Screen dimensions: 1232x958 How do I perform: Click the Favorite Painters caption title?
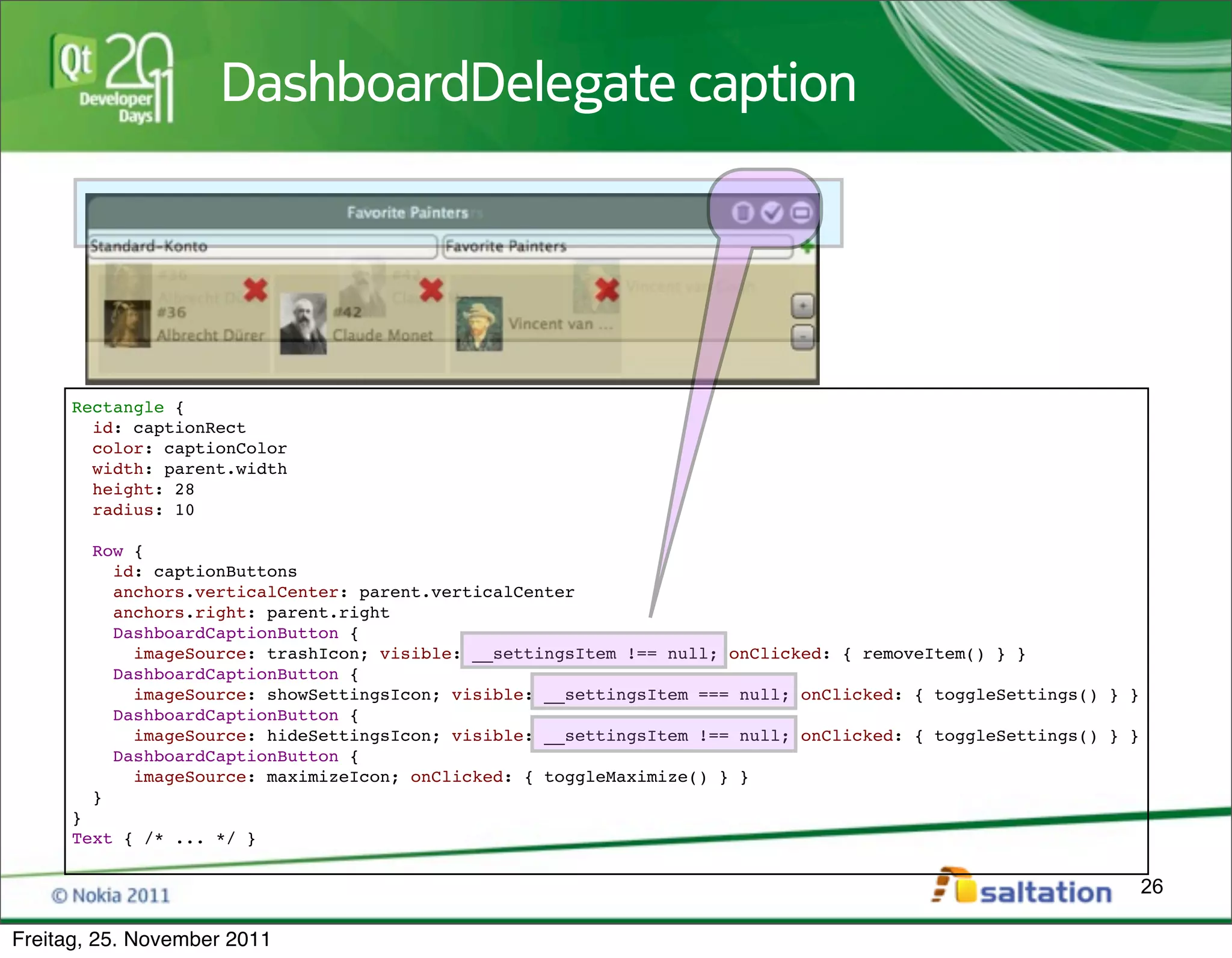(407, 213)
